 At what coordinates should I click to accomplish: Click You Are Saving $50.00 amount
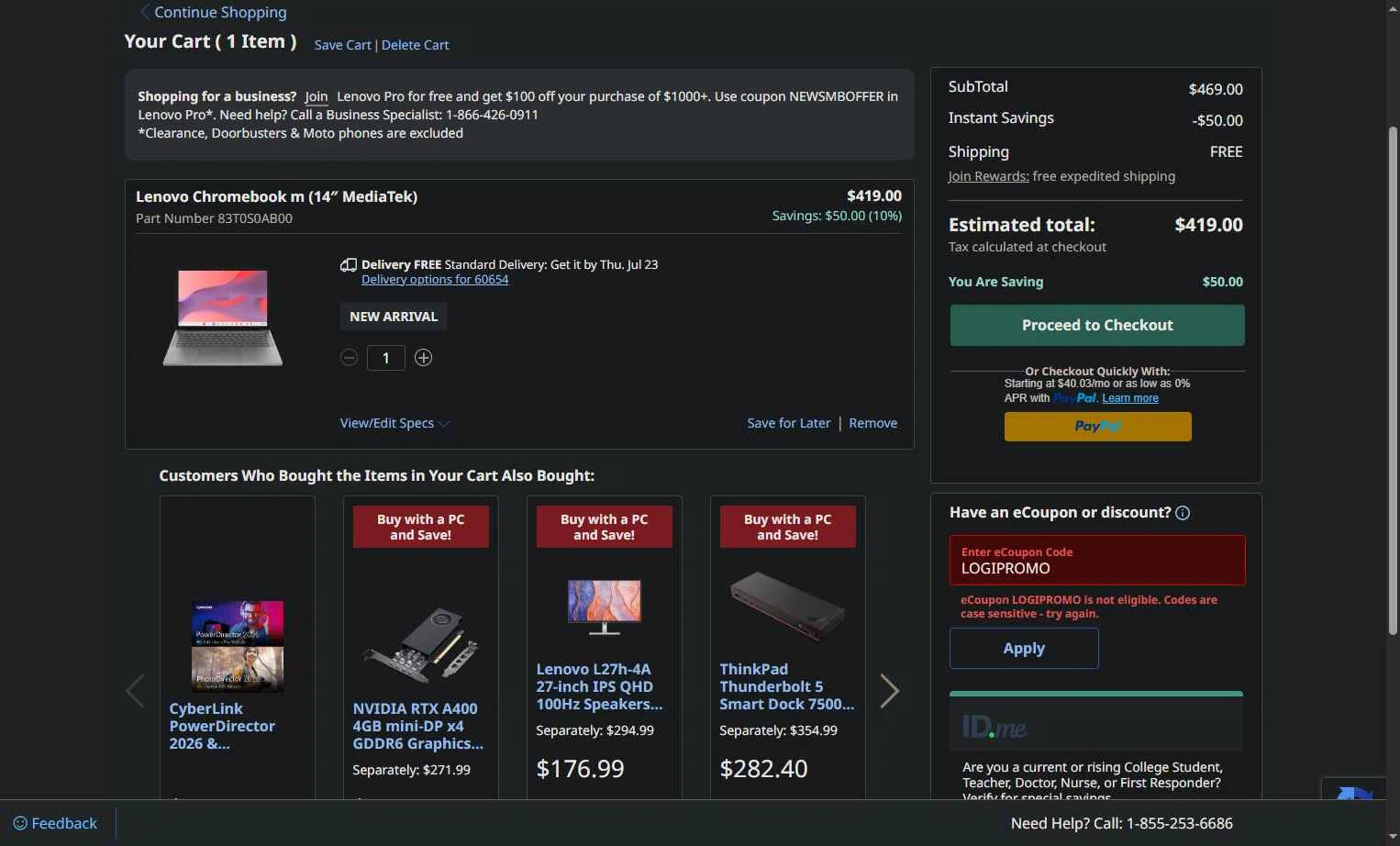click(x=1223, y=282)
